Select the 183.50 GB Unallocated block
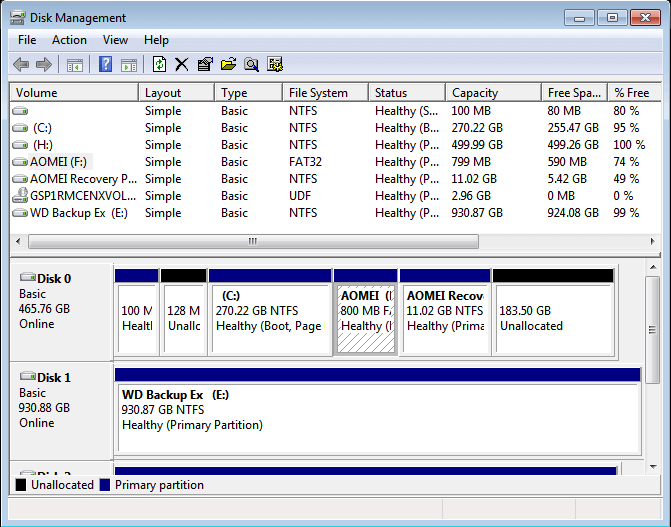This screenshot has width=671, height=527. coord(552,318)
